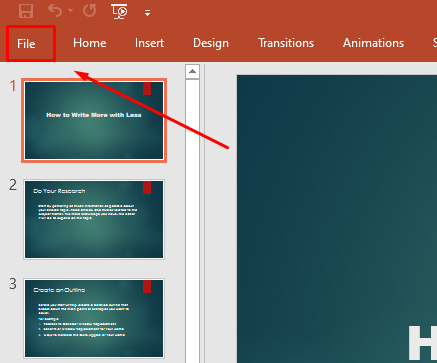The image size is (437, 363).
Task: Start slideshow from beginning icon
Action: coord(119,11)
